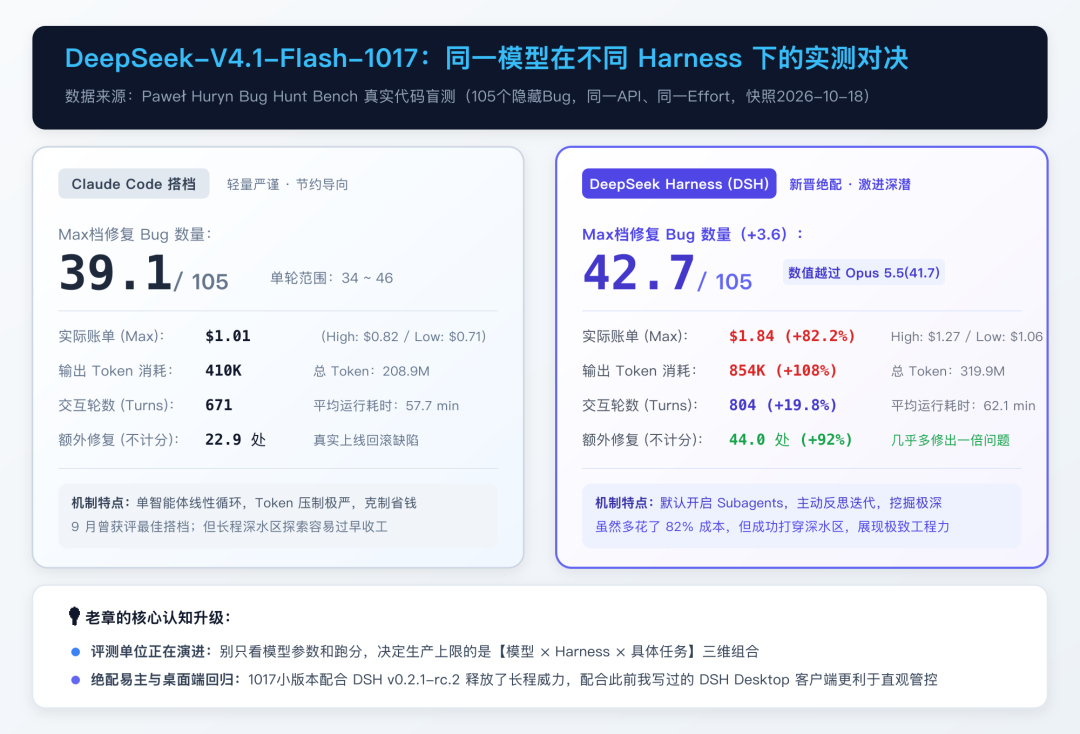Click the 新晋绝配 · 激进深潜 tagline
Screen dimensions: 1080x734
click(x=850, y=185)
